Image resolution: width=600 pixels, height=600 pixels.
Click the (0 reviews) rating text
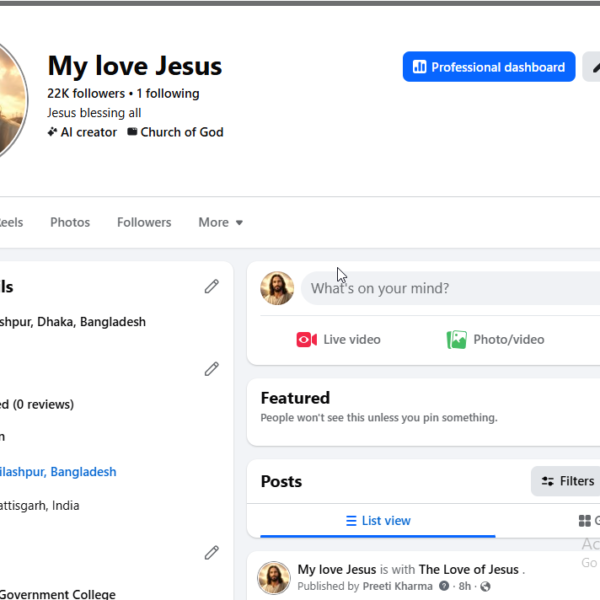click(x=43, y=404)
